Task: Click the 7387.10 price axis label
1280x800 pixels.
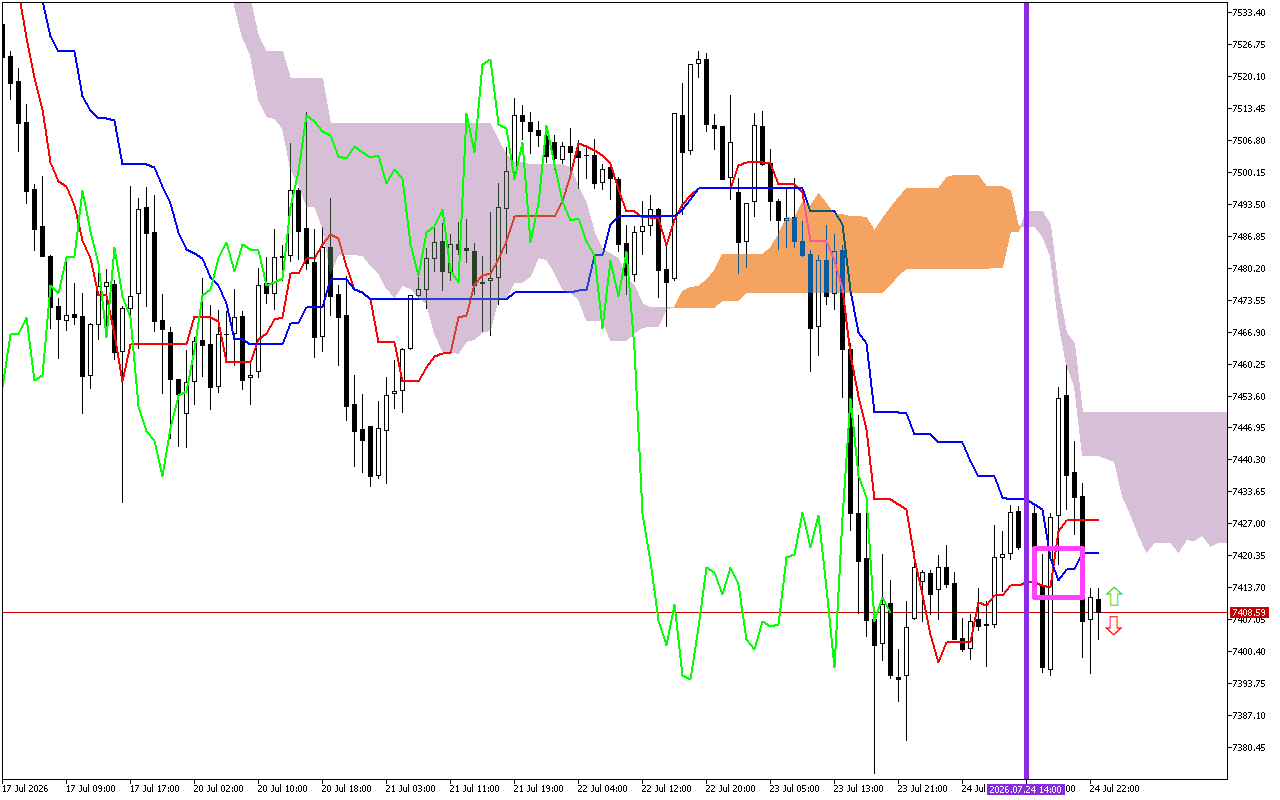Action: point(1250,716)
